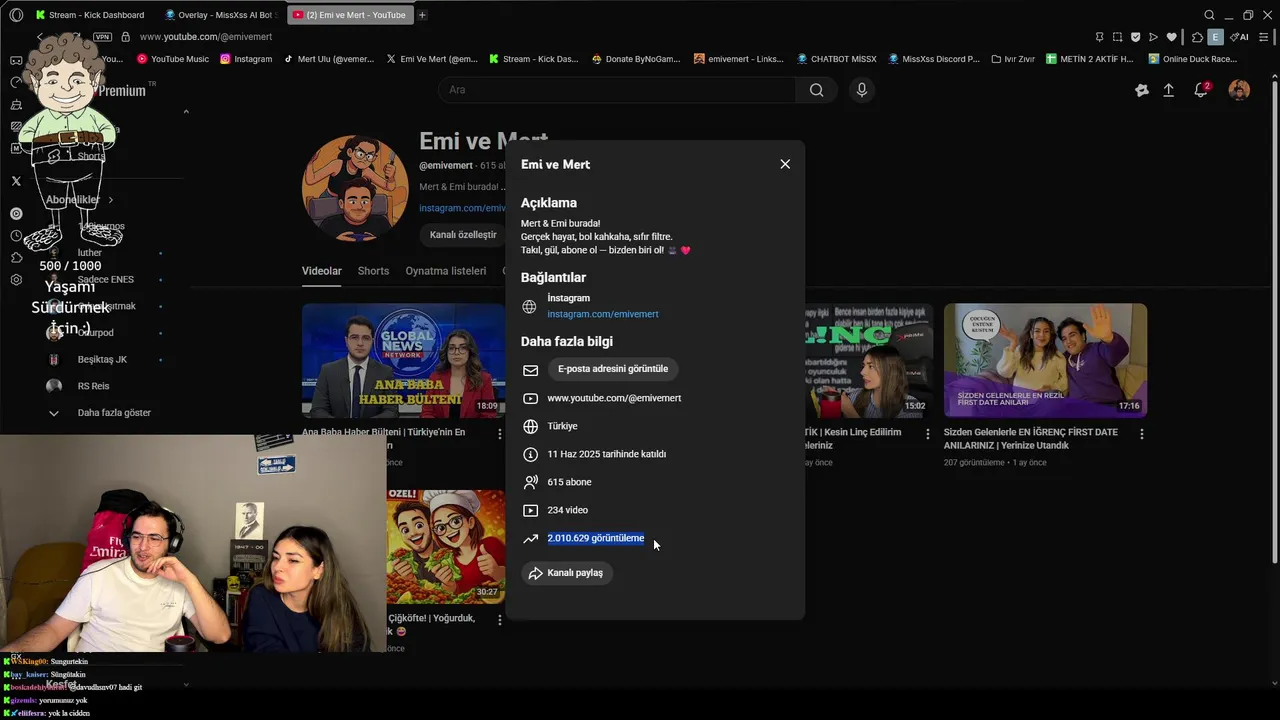
Task: Click highlighted 2.010.629 görüntüleme text
Action: (x=596, y=538)
